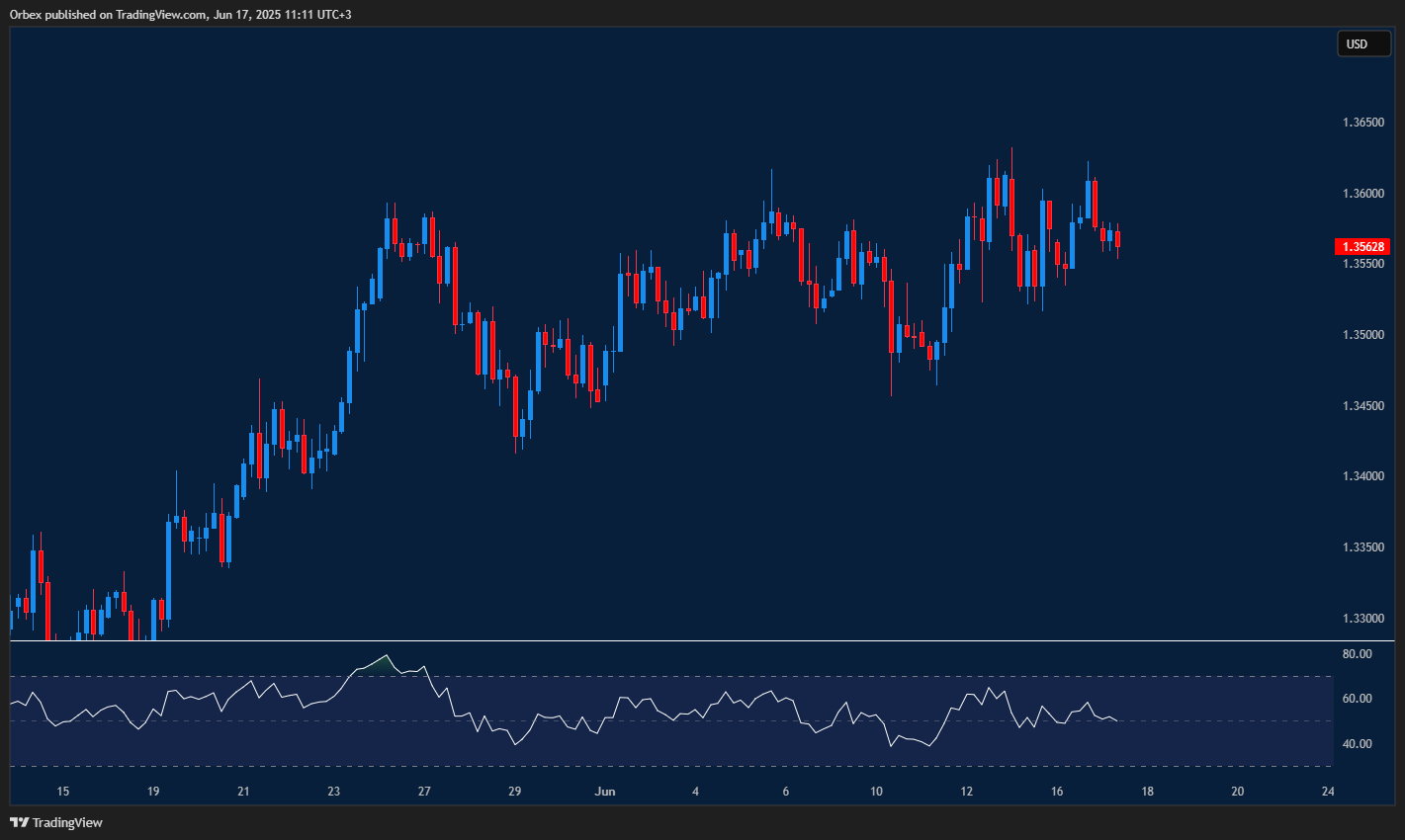Click the Orbex published on TradingView.com header
1405x840 pixels.
coord(180,14)
